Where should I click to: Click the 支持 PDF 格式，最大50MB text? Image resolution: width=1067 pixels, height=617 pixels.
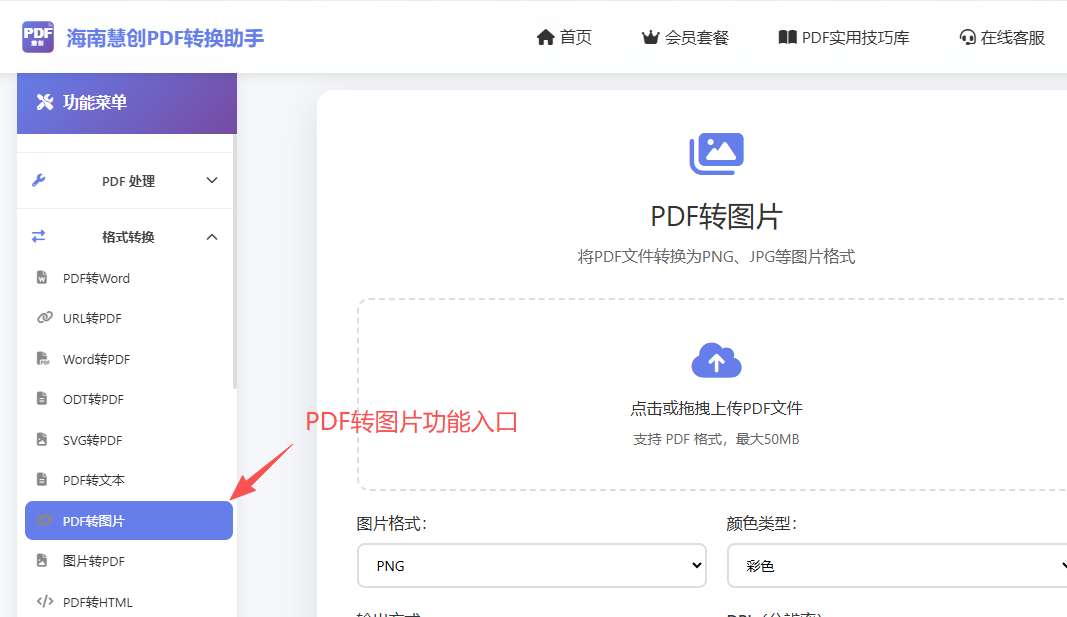(x=717, y=439)
